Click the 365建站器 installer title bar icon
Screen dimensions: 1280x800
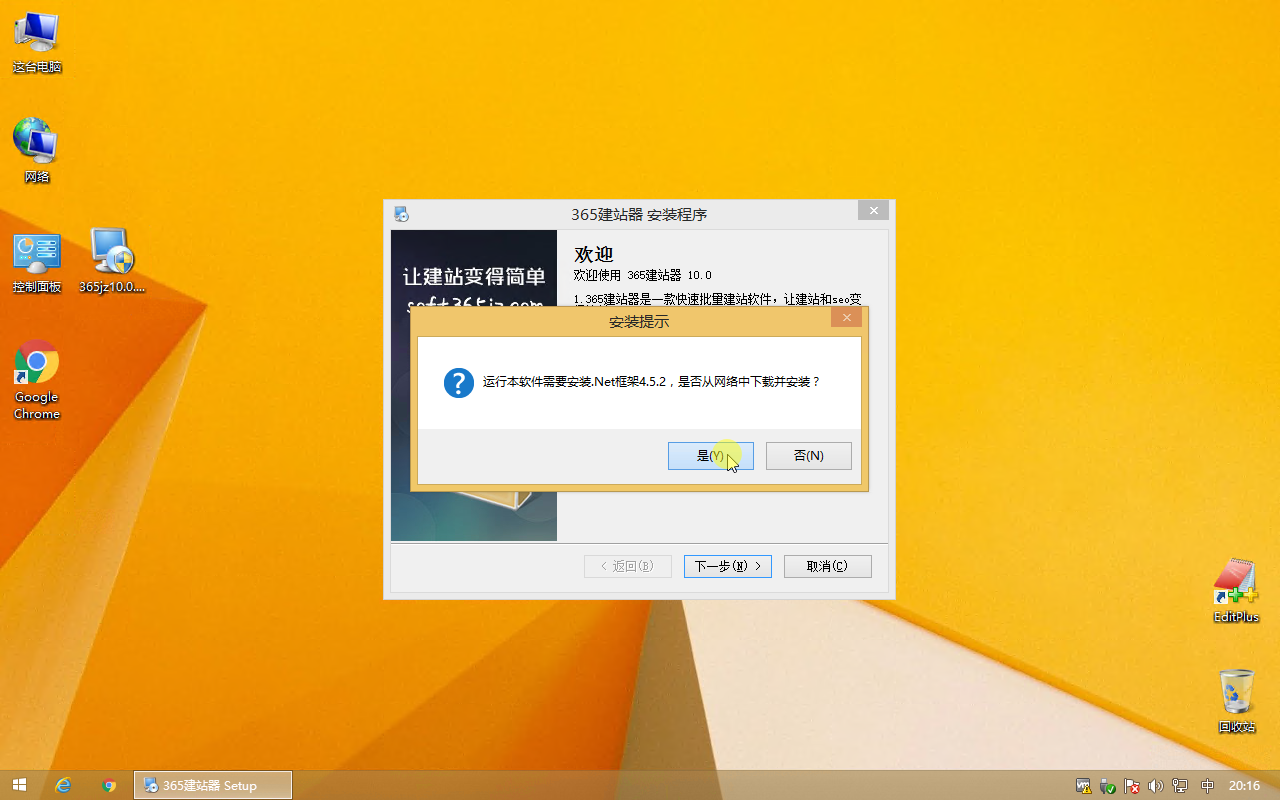pos(401,214)
